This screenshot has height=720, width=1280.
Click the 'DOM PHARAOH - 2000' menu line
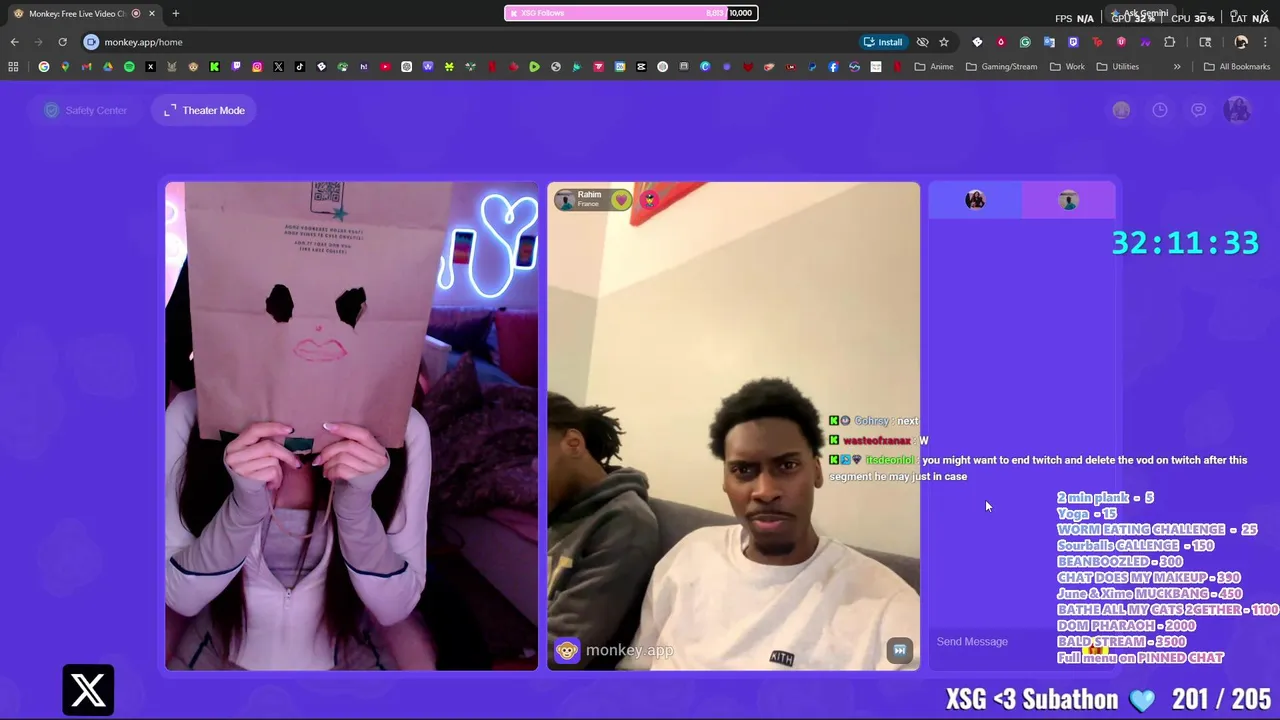(1126, 626)
